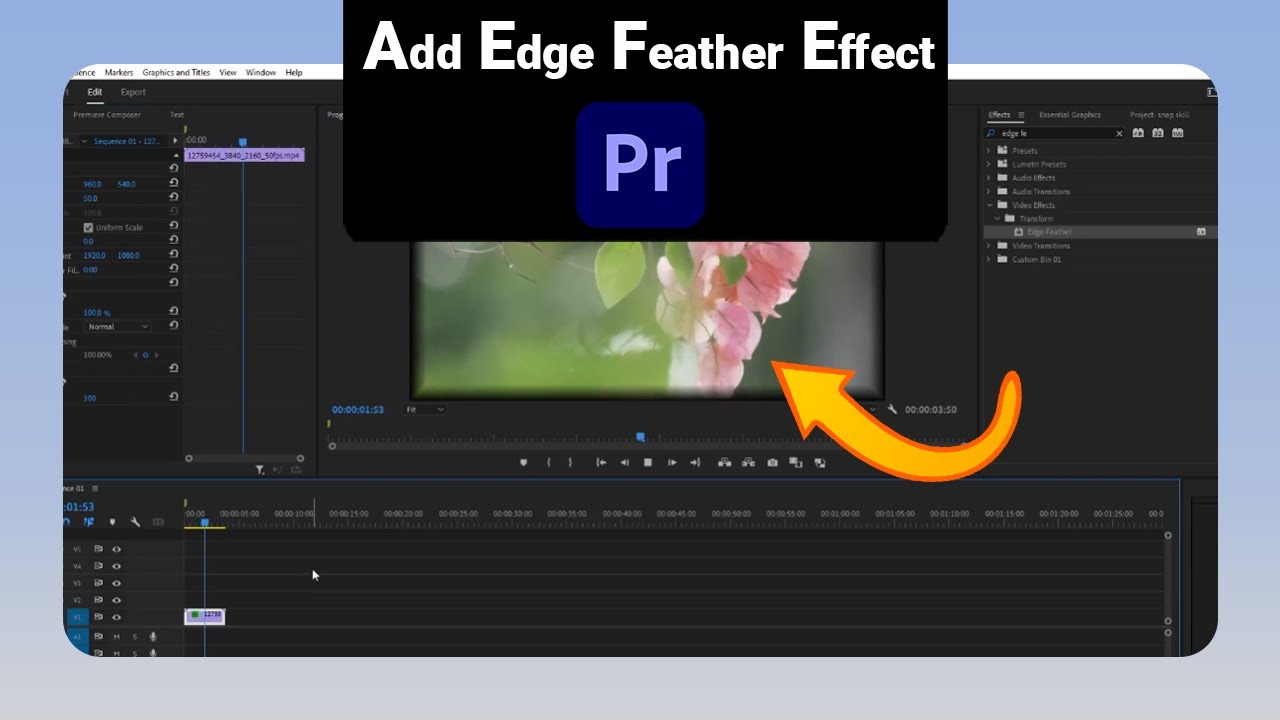Step forward one frame

coord(672,462)
